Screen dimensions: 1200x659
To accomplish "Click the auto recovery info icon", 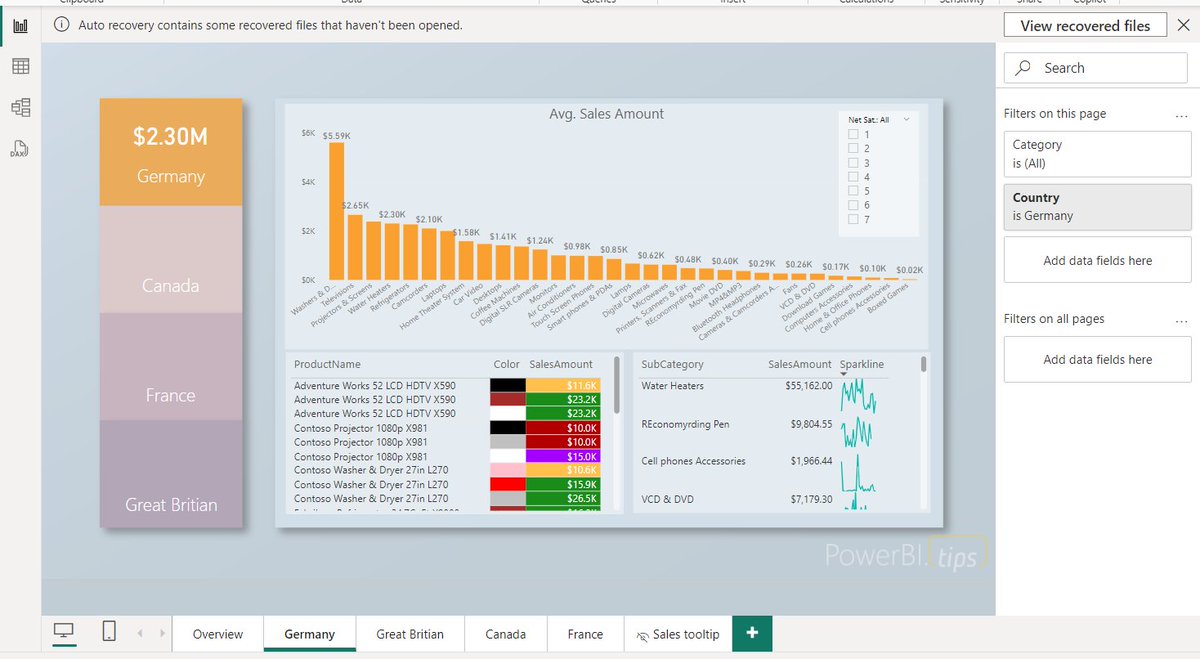I will 61,25.
